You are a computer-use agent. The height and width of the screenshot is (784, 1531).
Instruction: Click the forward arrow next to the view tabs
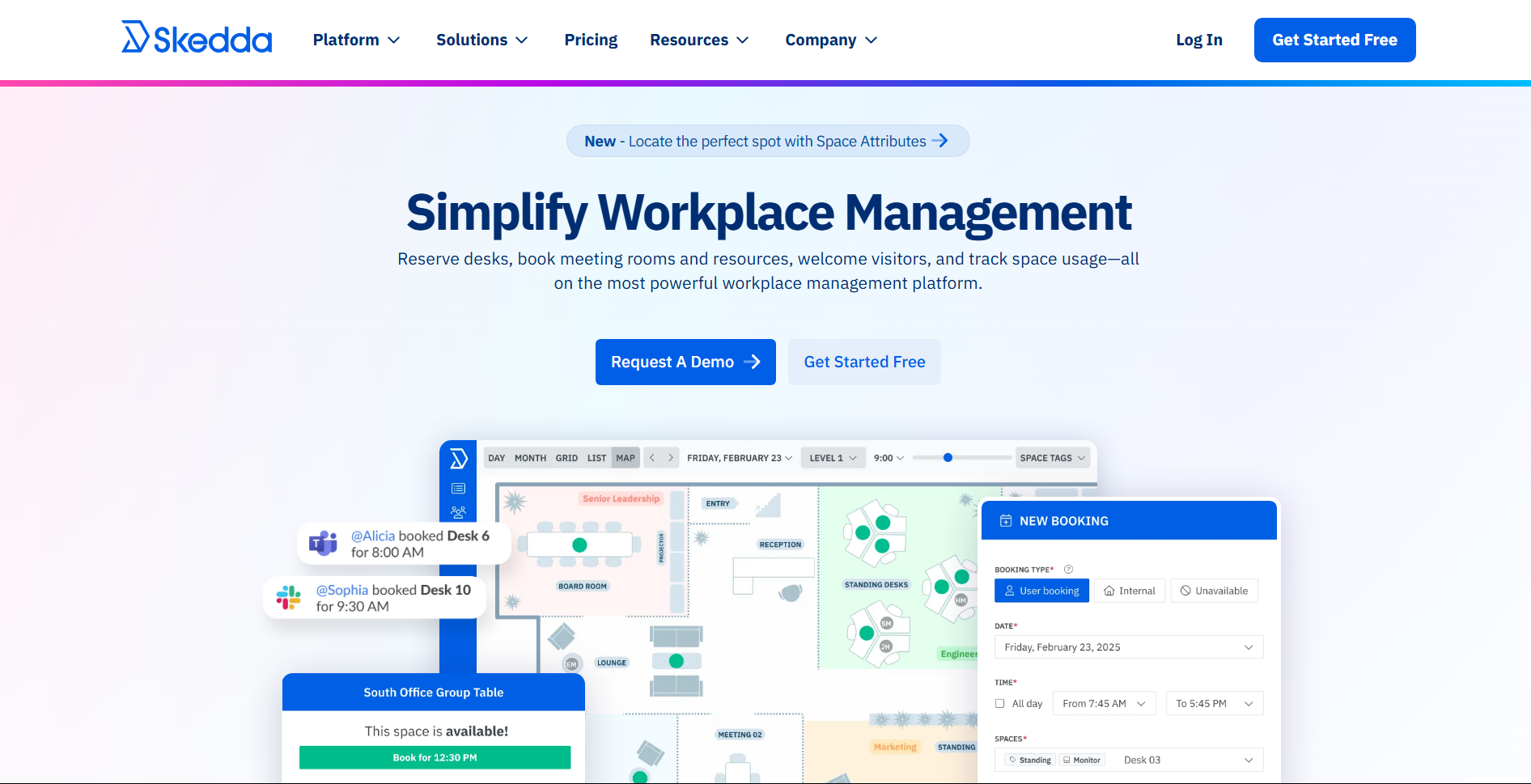click(x=671, y=457)
